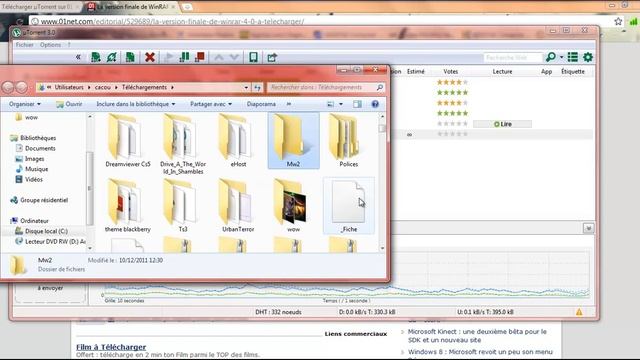Click the uTorrent web search field
Viewport: 640px width, 360px height.
(x=513, y=58)
